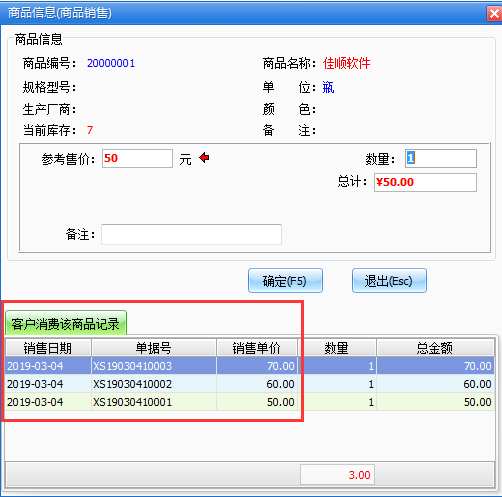Image resolution: width=502 pixels, height=497 pixels.
Task: Focus the 参考售价 price field
Action: coord(137,158)
